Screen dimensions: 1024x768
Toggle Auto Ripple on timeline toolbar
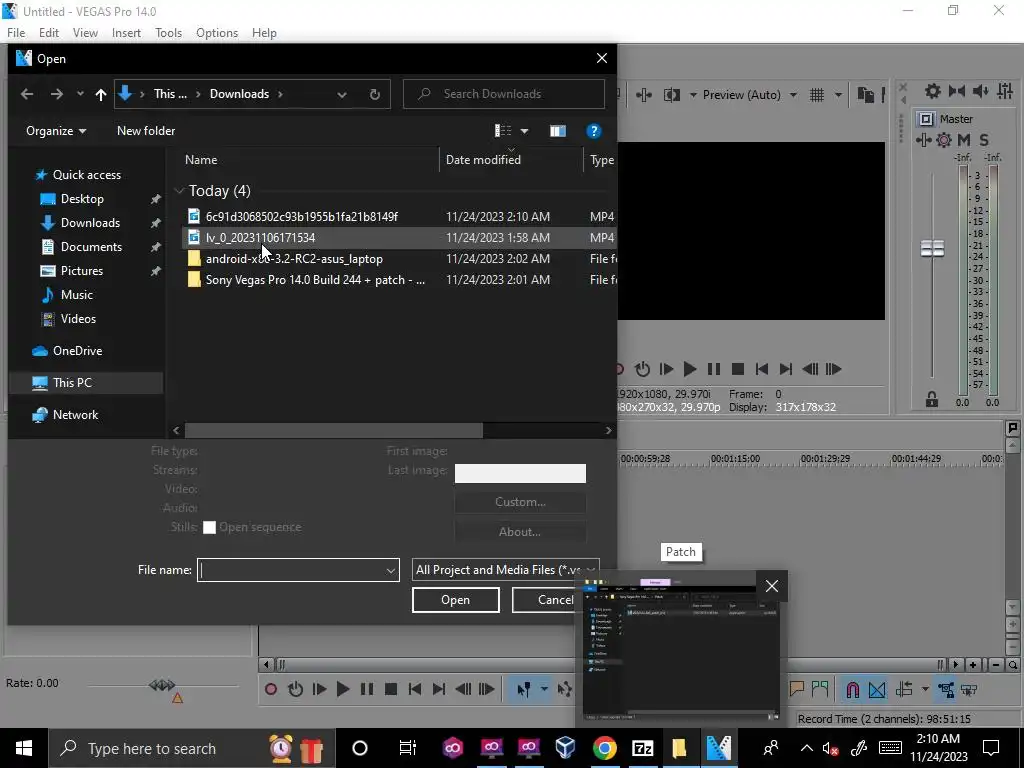(904, 690)
